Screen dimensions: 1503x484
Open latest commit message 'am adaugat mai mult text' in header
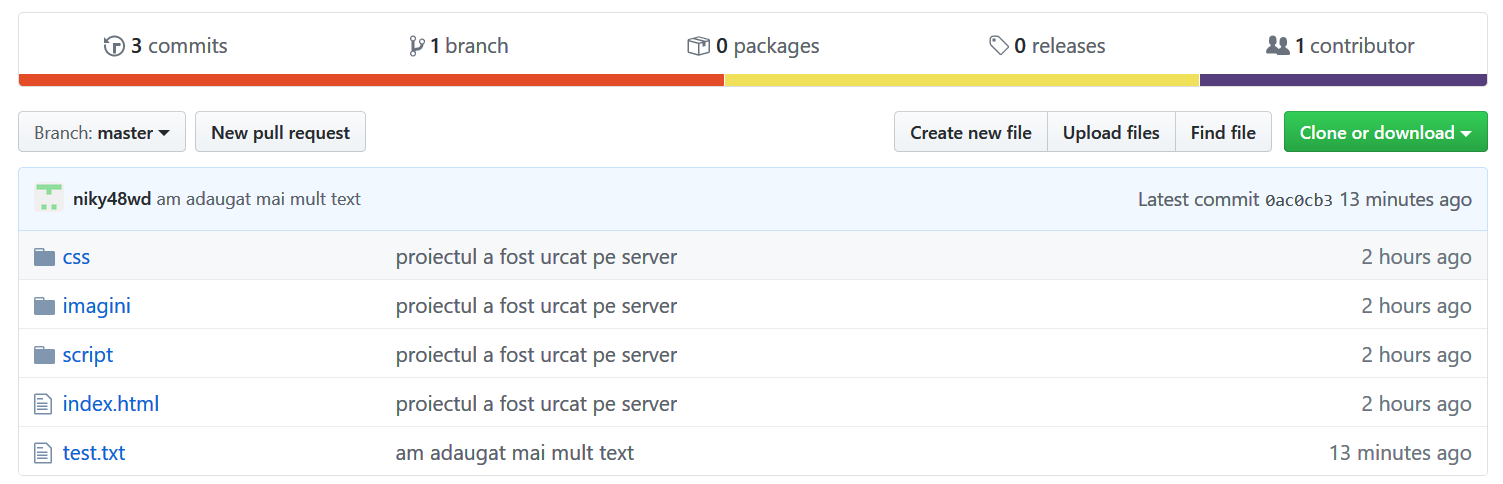click(x=259, y=199)
